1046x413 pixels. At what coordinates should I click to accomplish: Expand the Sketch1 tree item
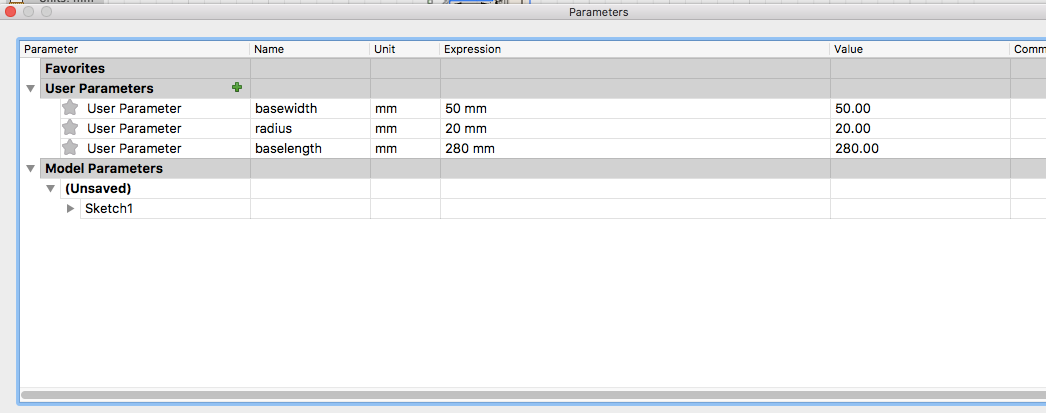(x=71, y=209)
